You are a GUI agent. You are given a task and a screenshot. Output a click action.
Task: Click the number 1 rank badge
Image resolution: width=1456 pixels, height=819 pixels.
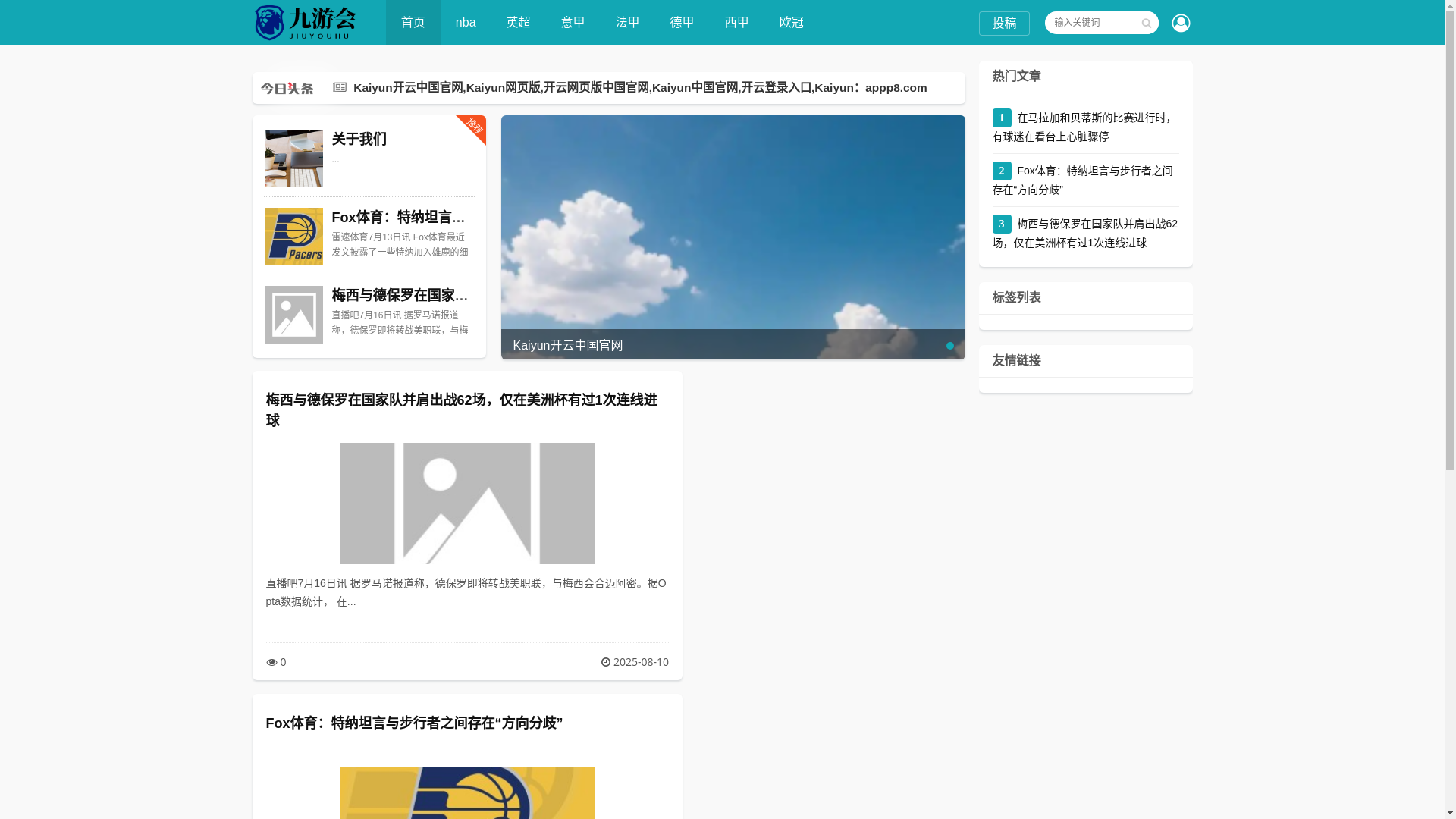[x=1002, y=118]
